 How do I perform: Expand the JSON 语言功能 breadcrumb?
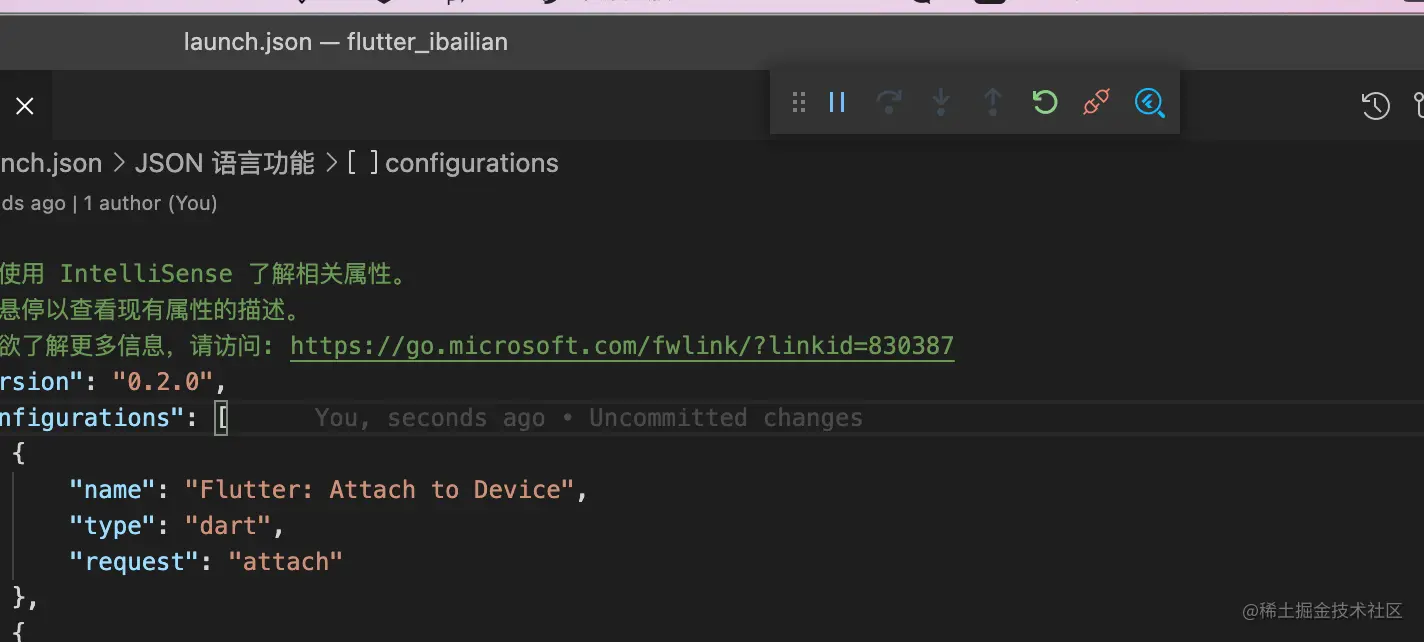(x=224, y=163)
